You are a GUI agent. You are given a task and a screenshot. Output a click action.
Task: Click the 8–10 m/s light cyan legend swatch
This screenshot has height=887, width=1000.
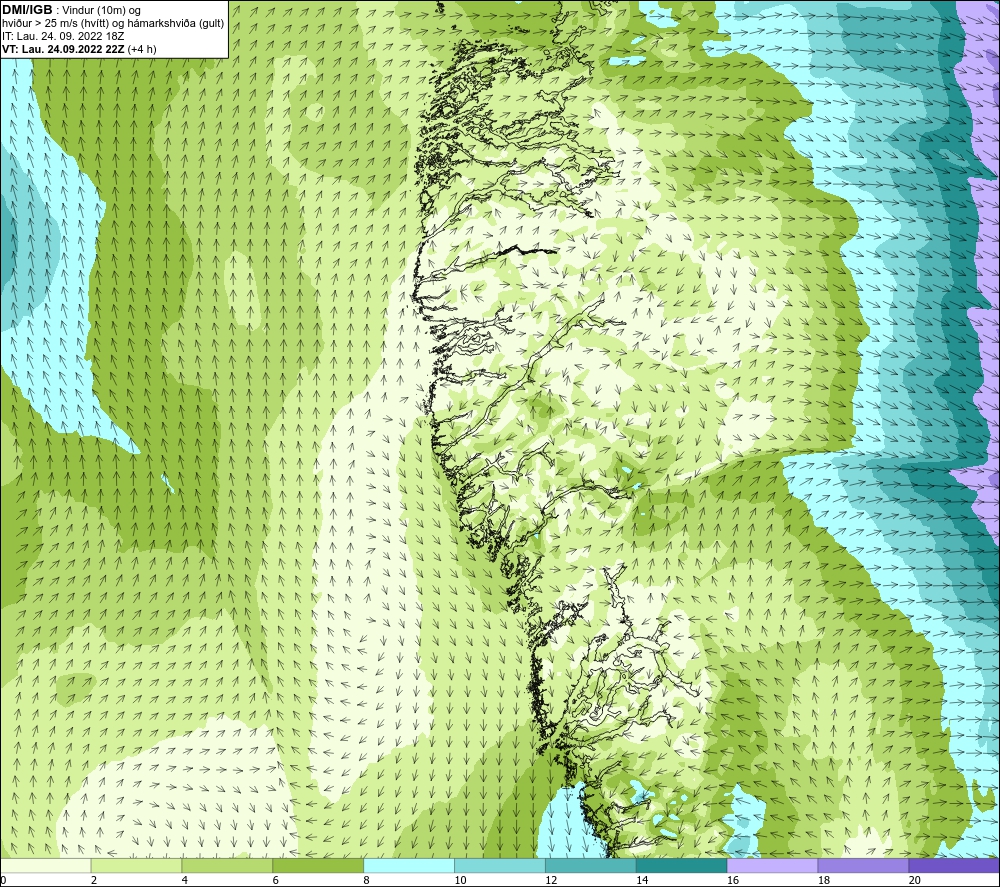point(409,865)
